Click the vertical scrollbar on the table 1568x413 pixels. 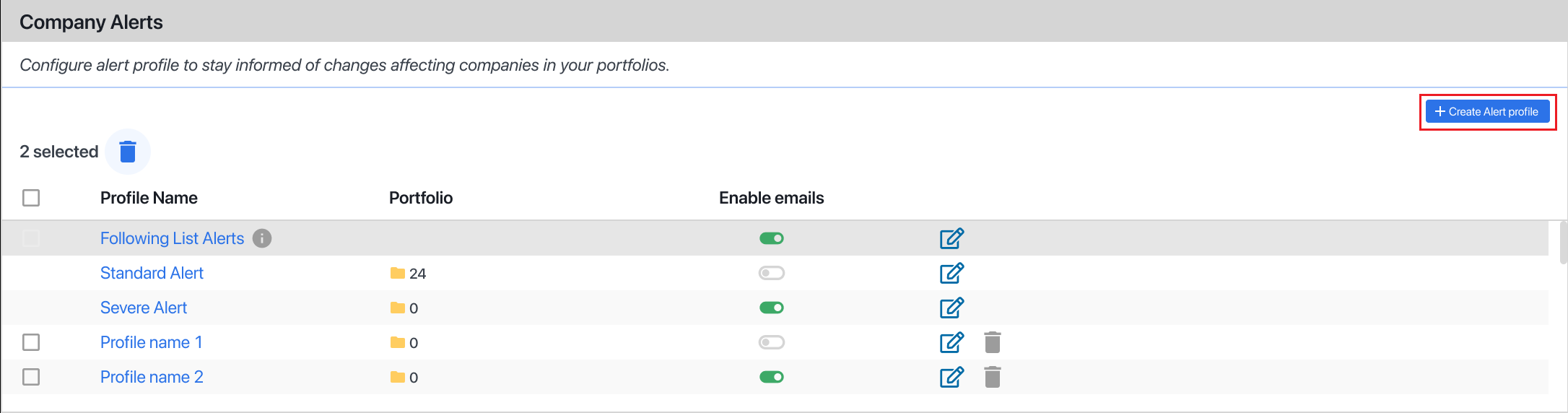1563,243
